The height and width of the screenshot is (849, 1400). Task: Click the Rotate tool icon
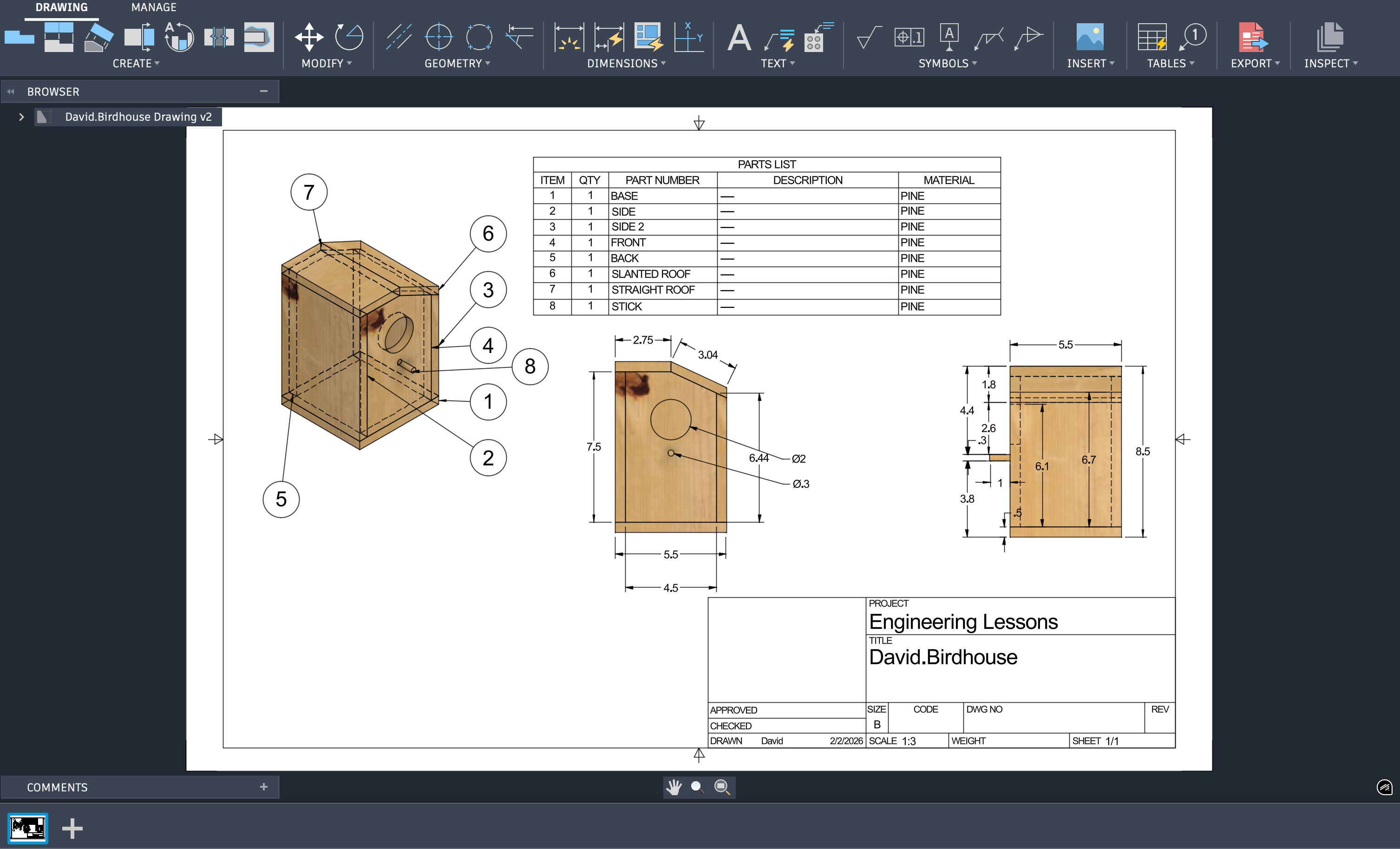tap(349, 38)
